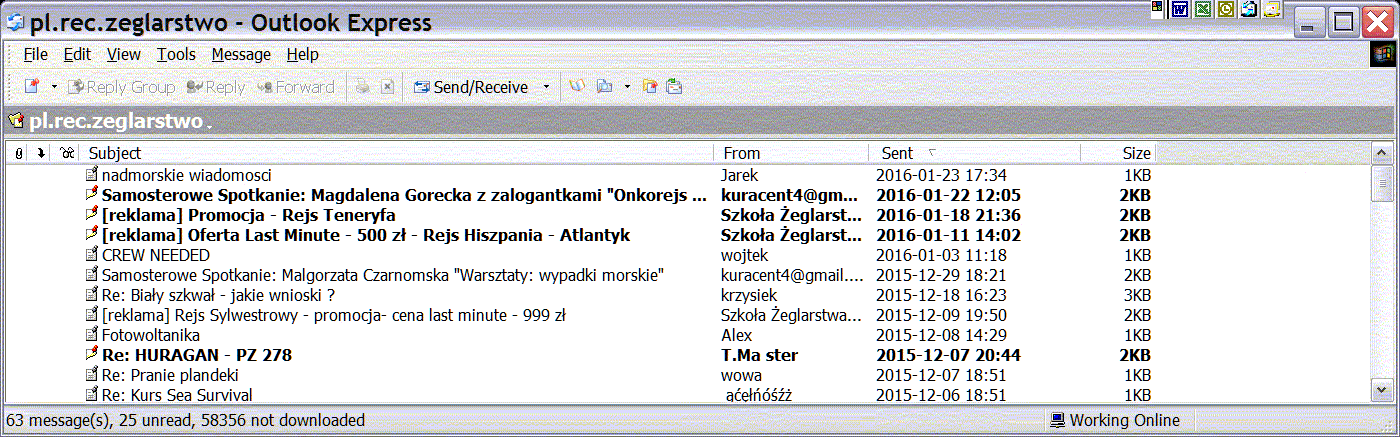This screenshot has width=1400, height=437.
Task: Select message 'Fotowoltanika'
Action: coord(151,335)
